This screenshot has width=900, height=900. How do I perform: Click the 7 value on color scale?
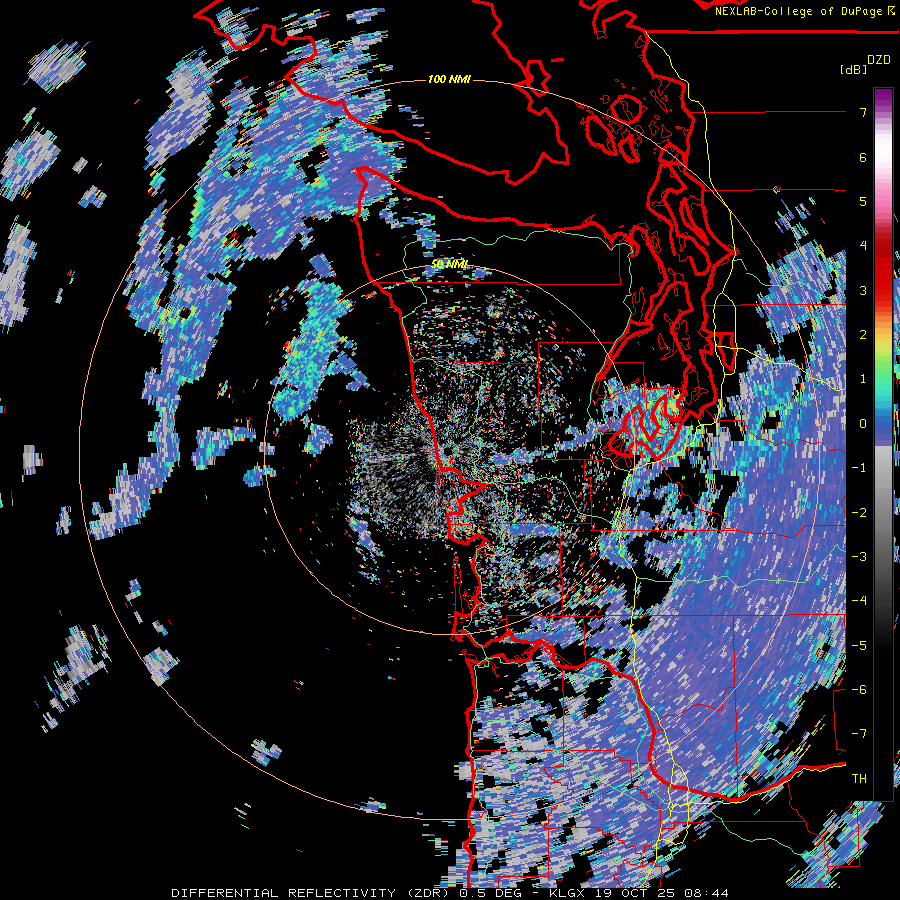pos(863,112)
